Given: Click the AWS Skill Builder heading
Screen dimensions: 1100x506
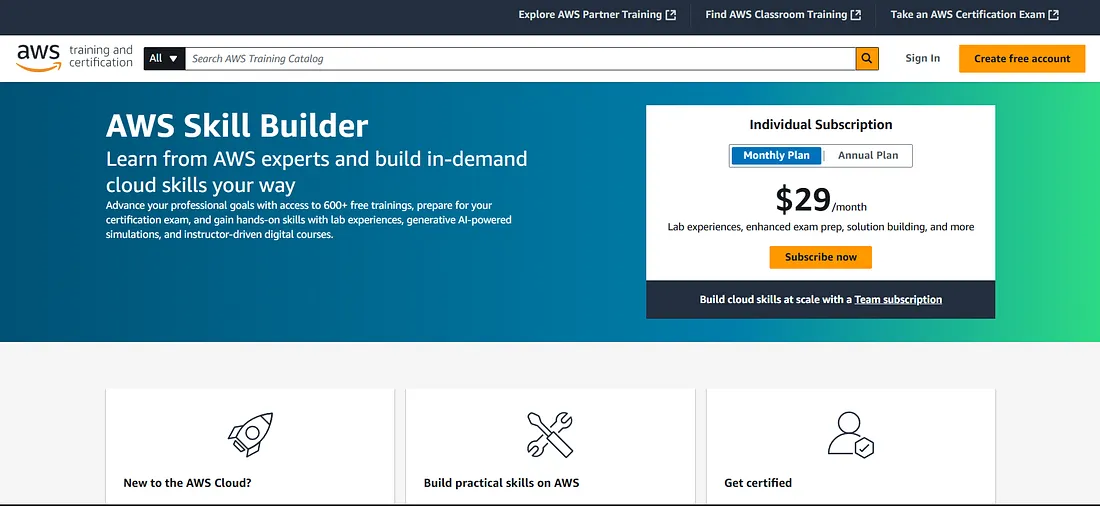Looking at the screenshot, I should pyautogui.click(x=237, y=126).
